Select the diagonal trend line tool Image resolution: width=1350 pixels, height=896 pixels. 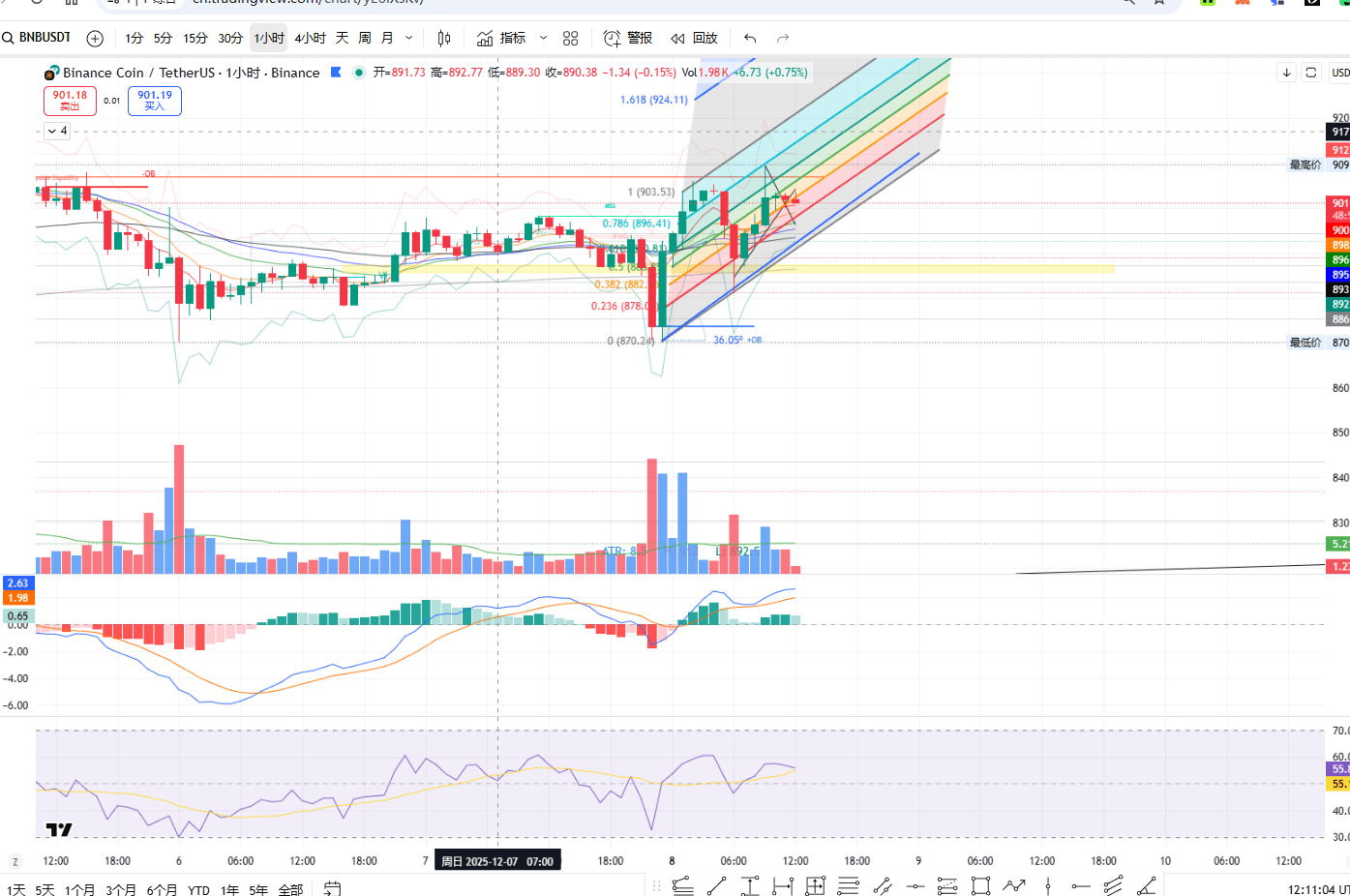click(716, 885)
